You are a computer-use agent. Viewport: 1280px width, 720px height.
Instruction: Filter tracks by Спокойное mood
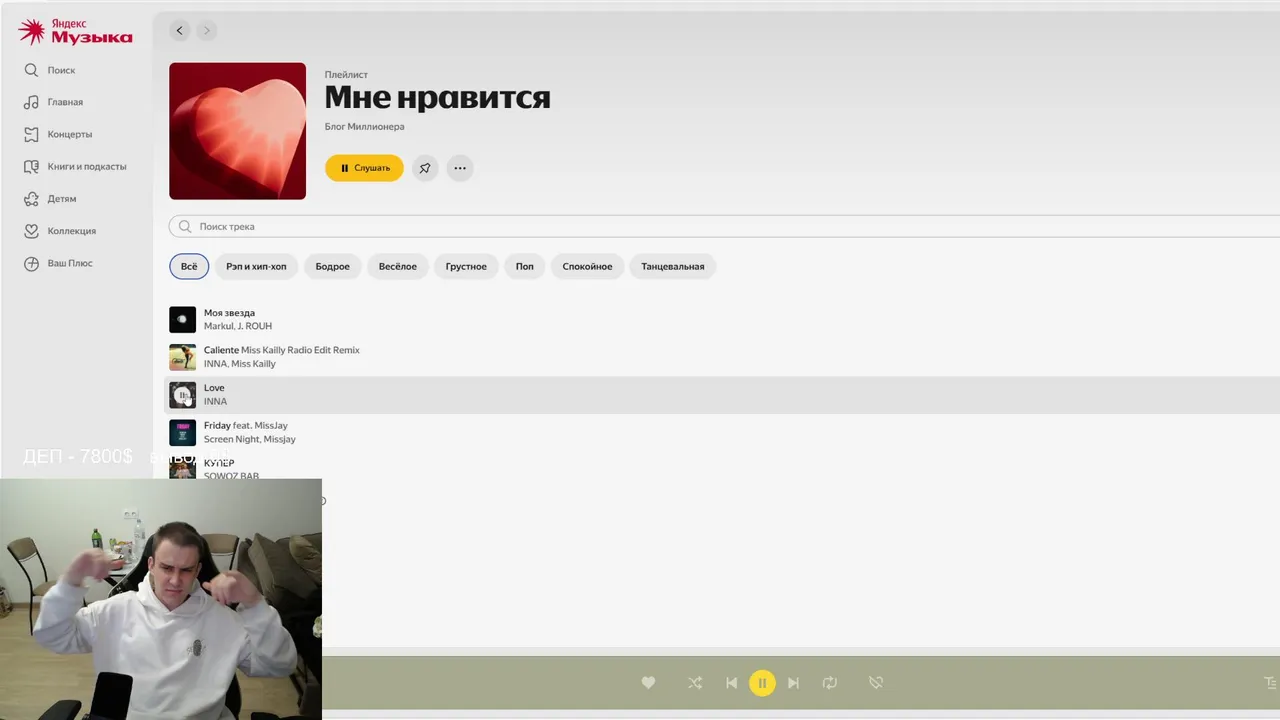coord(587,266)
